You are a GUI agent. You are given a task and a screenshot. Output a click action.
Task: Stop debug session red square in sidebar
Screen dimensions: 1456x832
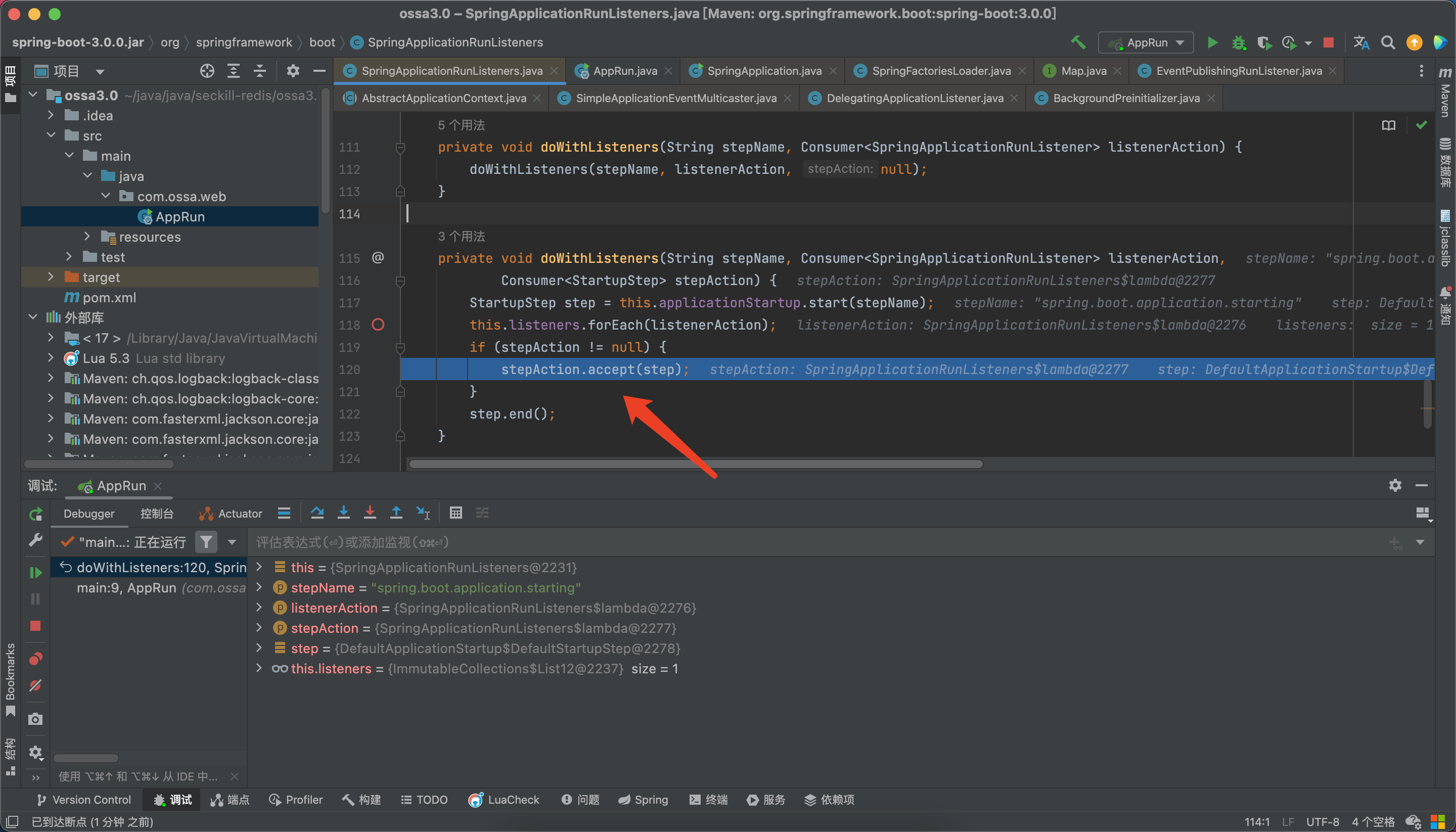coord(35,626)
